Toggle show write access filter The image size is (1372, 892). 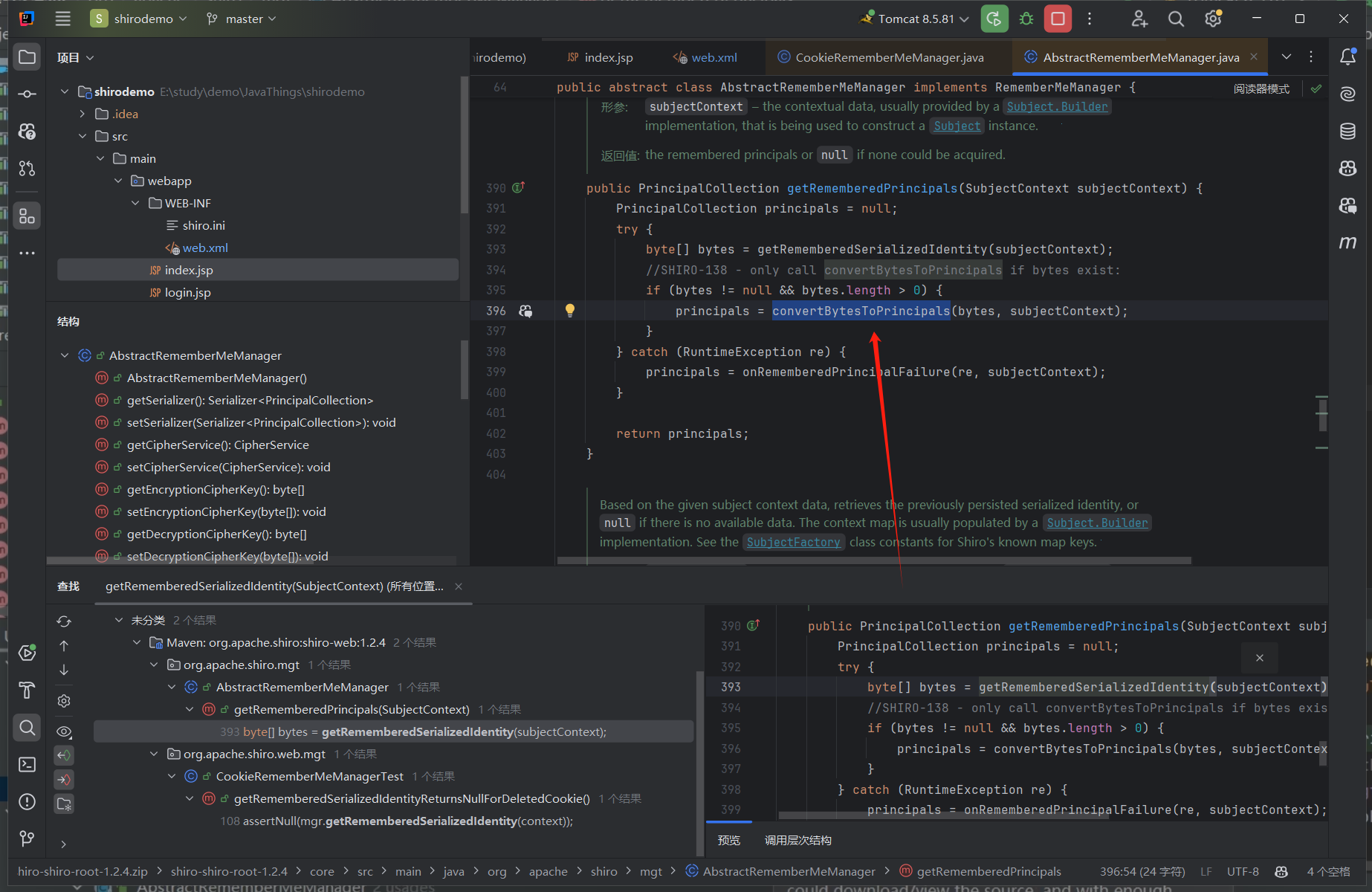click(x=64, y=779)
